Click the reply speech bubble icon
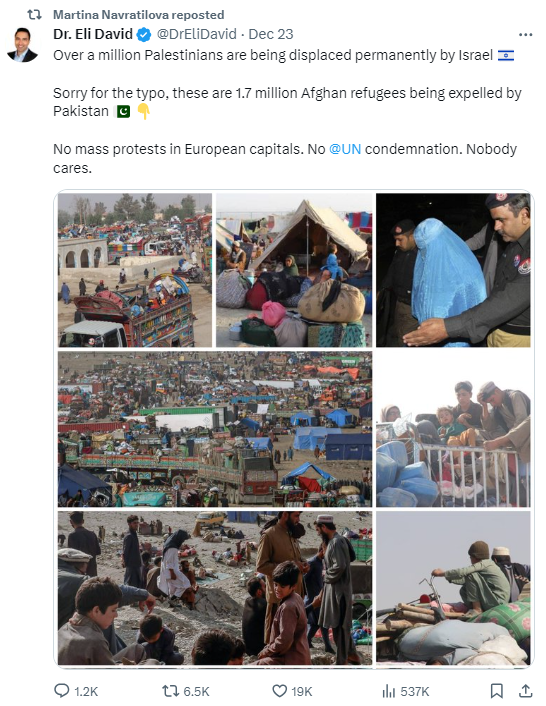 tap(61, 690)
